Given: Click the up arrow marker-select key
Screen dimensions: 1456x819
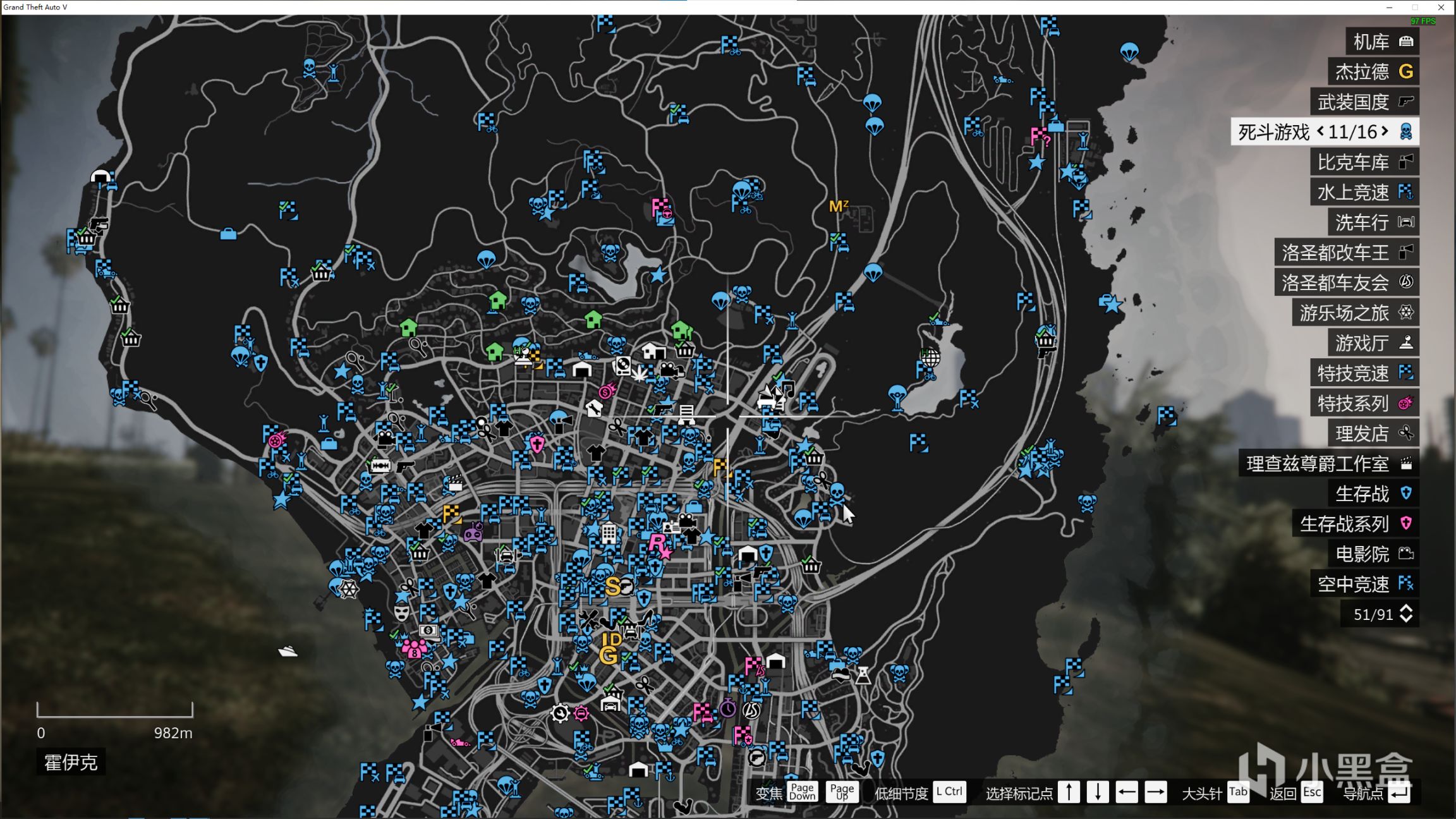Looking at the screenshot, I should pos(1069,792).
